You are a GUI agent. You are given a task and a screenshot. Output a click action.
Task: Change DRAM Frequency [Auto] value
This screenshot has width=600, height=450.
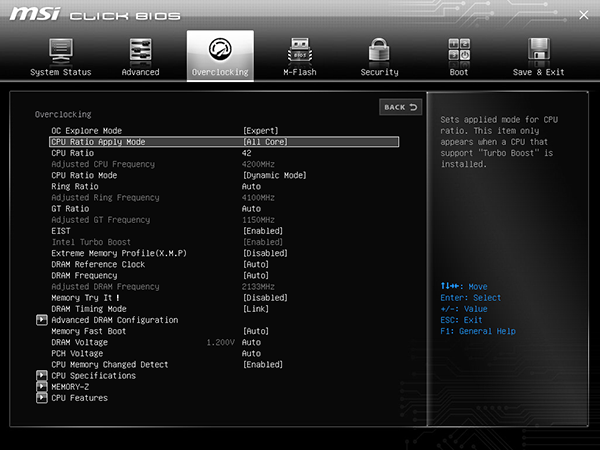point(256,276)
